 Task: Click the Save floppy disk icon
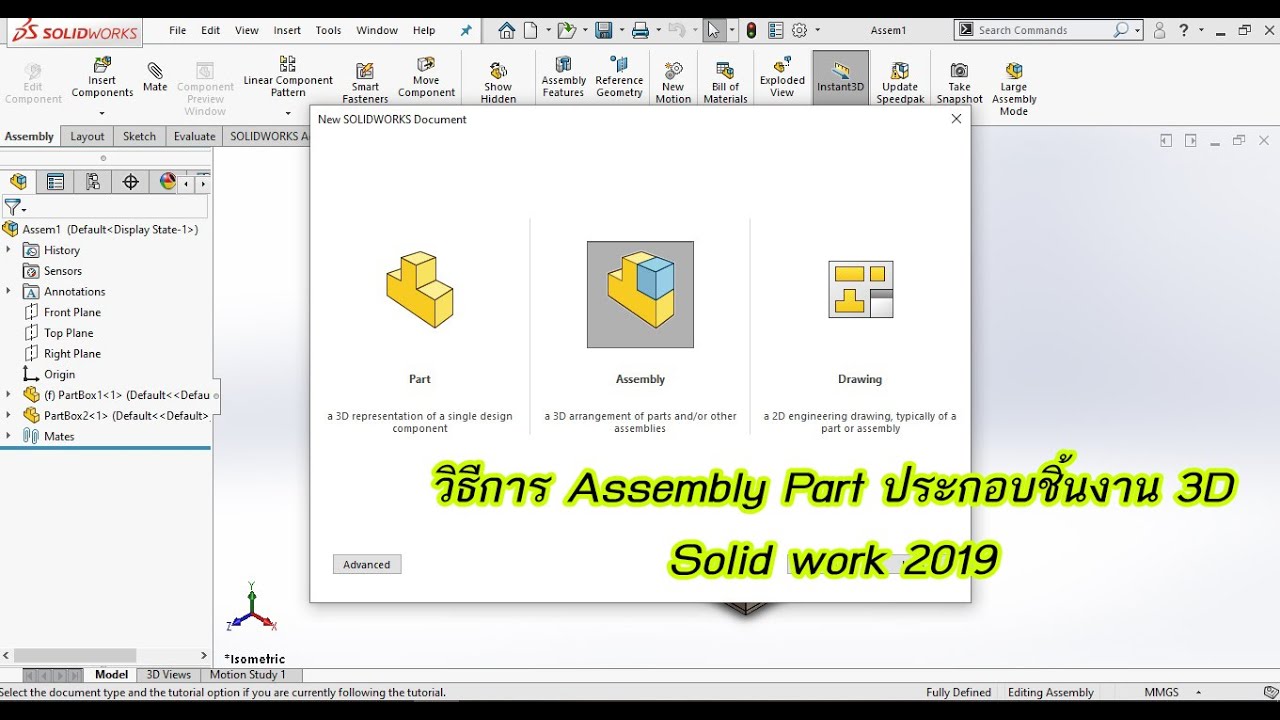603,30
